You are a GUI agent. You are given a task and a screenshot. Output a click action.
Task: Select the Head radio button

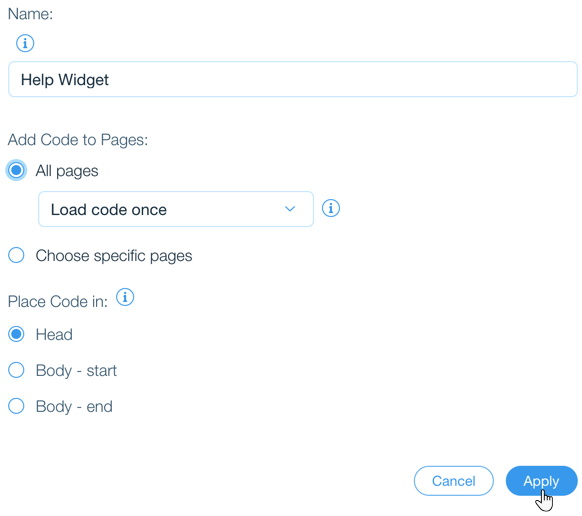point(16,334)
